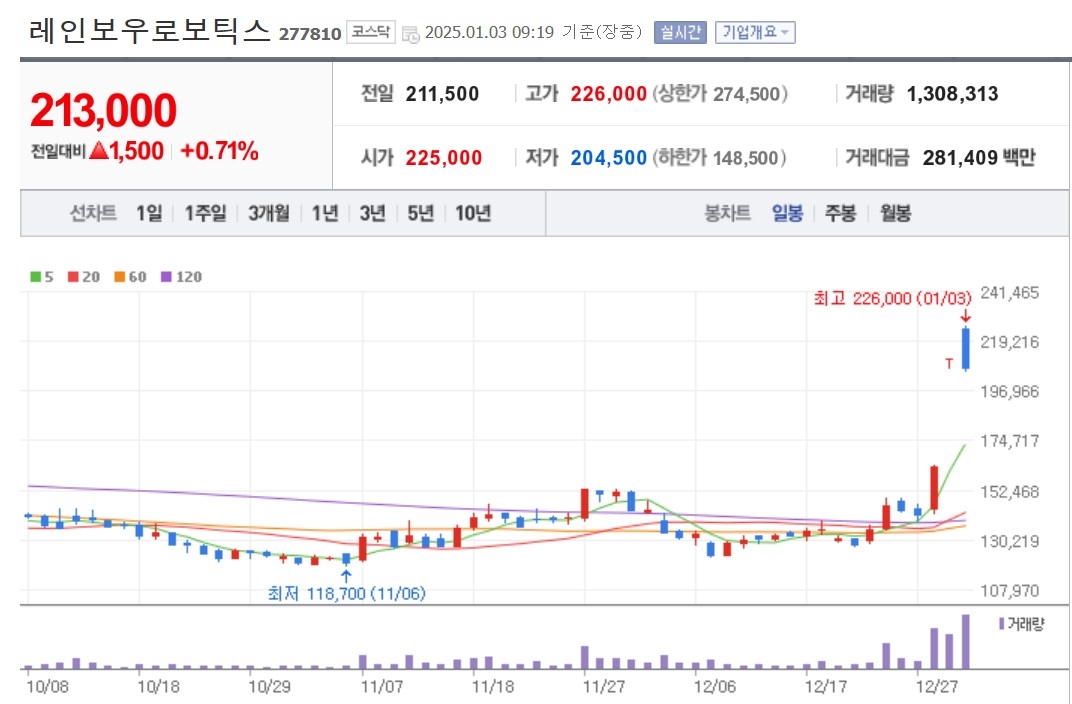Click the 241,465 price axis label

coord(1010,293)
